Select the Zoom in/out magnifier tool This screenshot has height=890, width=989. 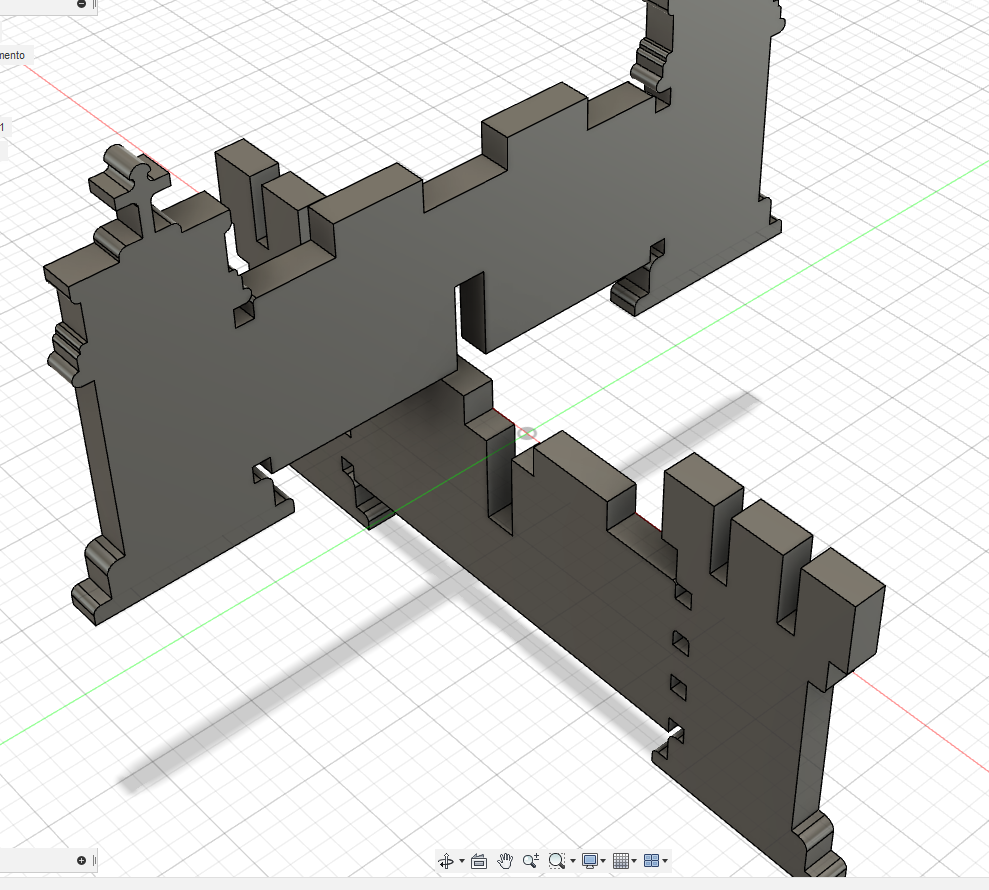coord(530,861)
